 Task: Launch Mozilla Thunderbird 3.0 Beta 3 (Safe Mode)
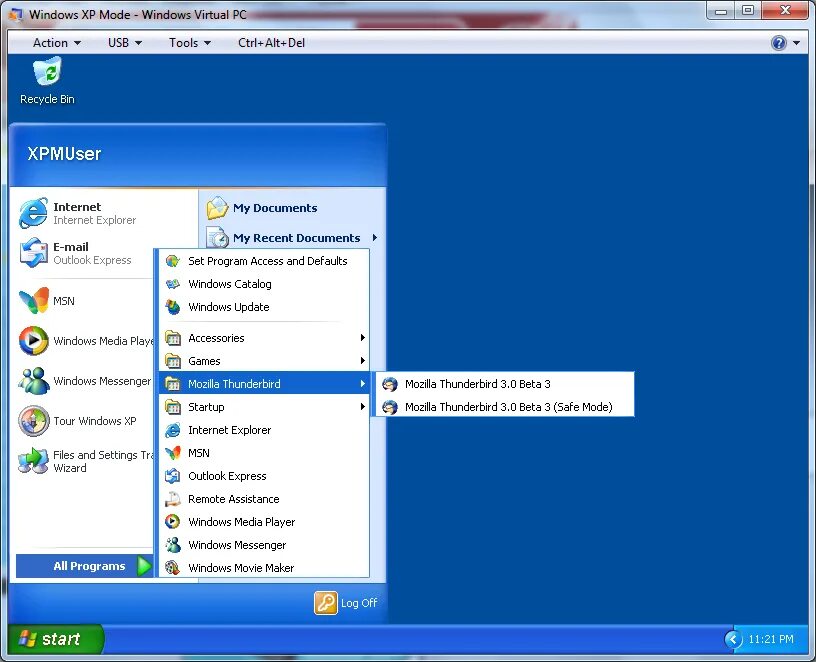pyautogui.click(x=504, y=407)
